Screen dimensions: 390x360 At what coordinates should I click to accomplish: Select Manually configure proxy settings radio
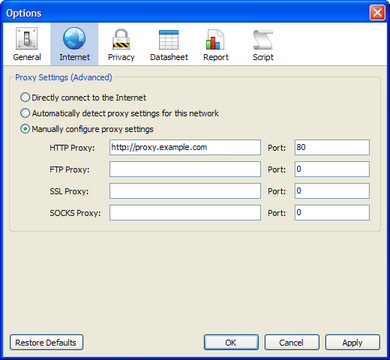tap(25, 129)
